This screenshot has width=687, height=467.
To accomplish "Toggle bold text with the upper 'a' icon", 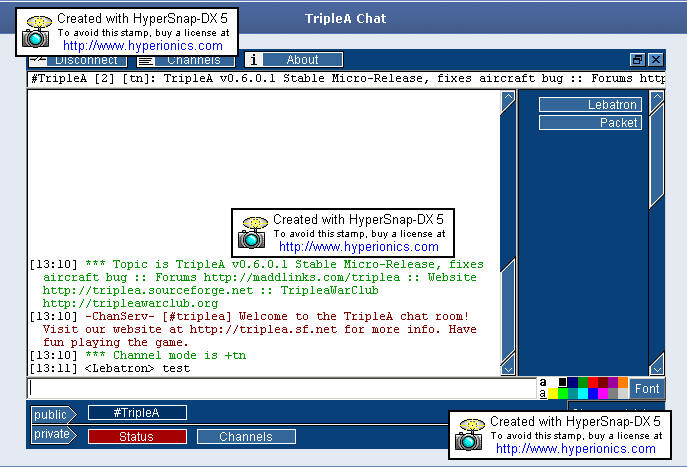I will (x=543, y=382).
